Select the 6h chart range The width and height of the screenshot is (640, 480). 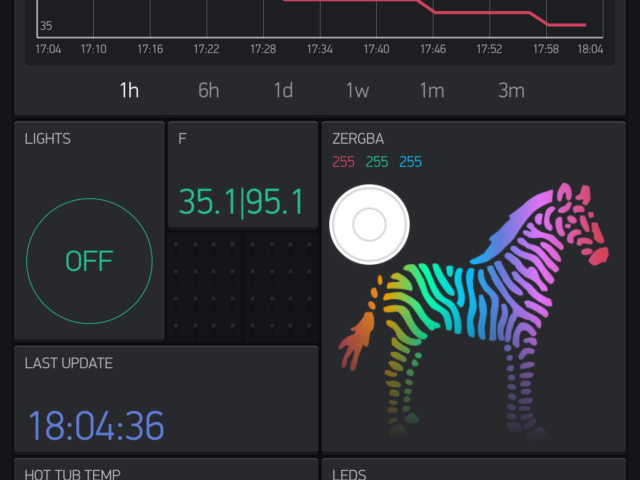pos(209,90)
